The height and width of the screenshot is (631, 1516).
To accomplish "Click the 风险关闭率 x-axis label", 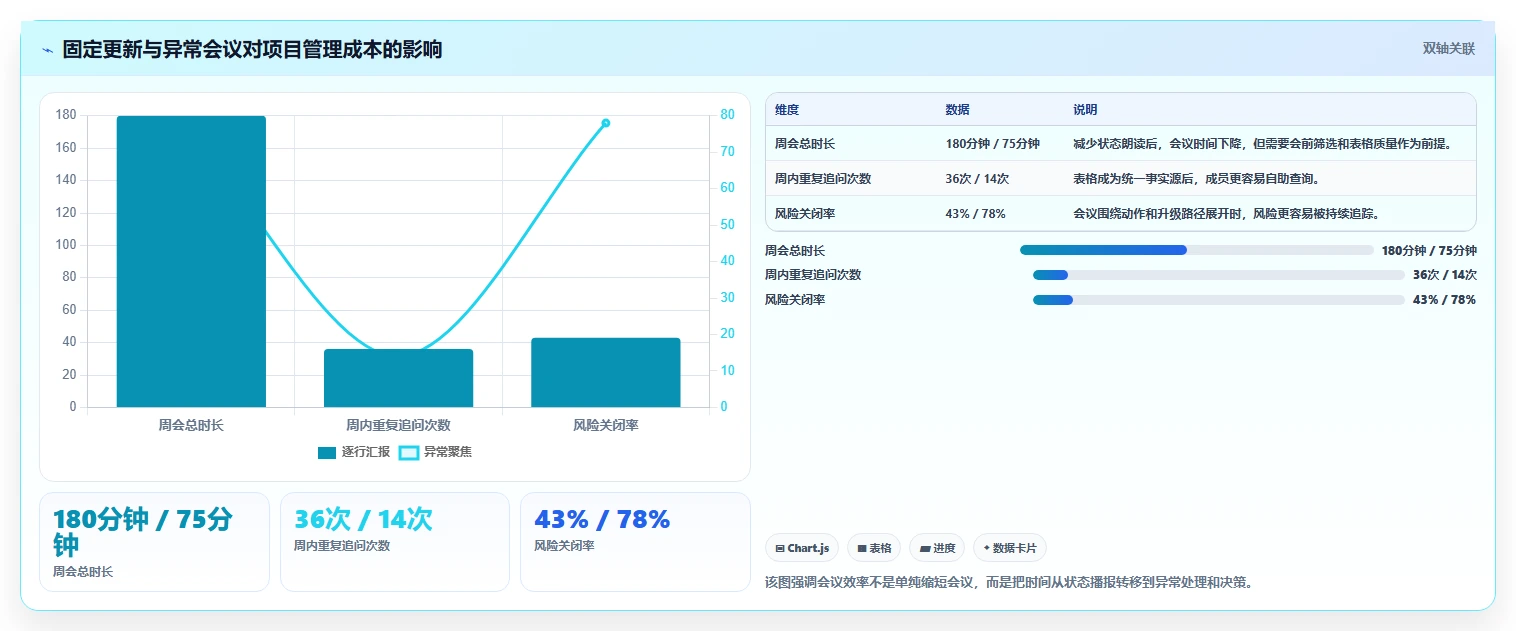I will point(606,425).
